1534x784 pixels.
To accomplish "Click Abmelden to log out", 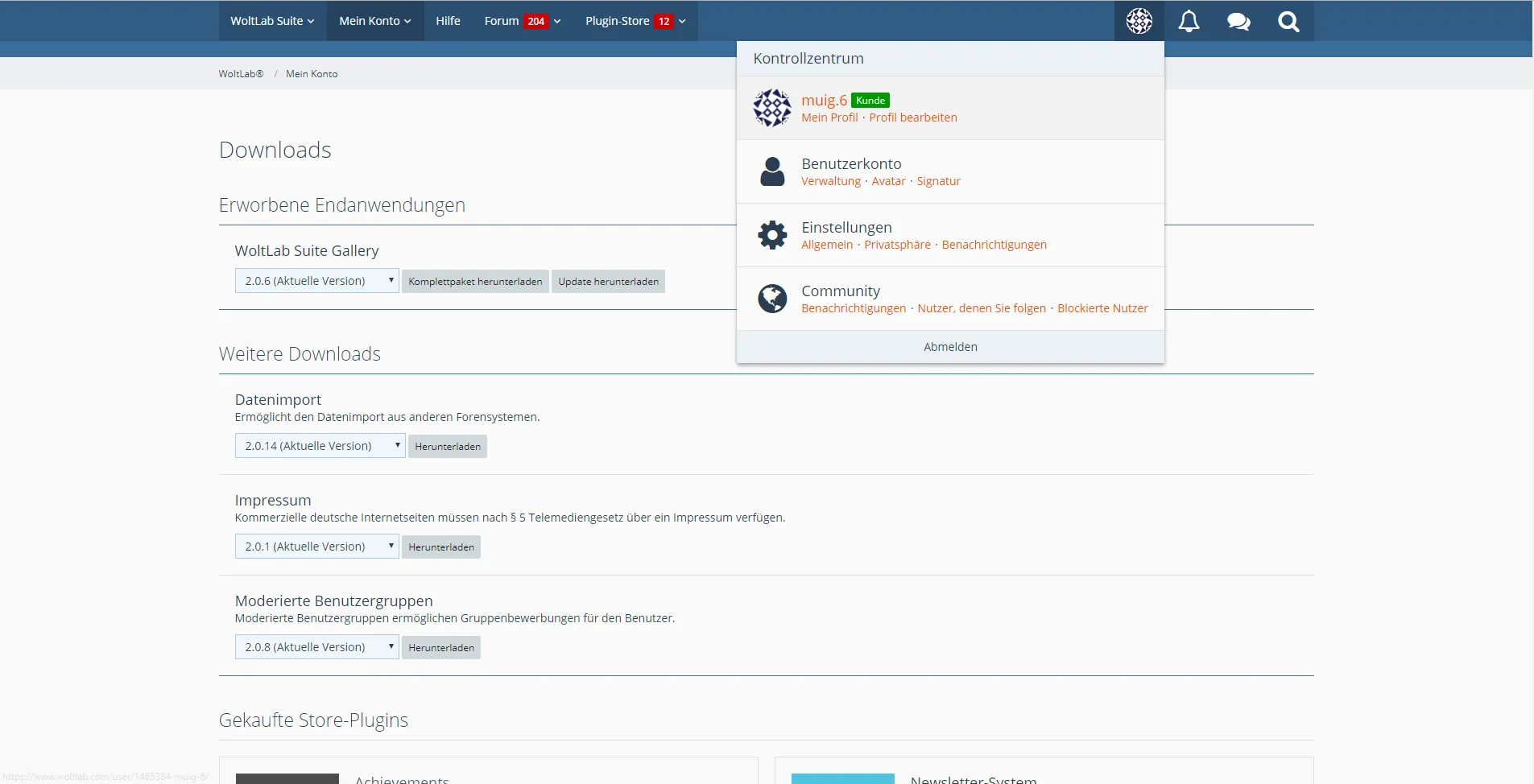I will 950,347.
